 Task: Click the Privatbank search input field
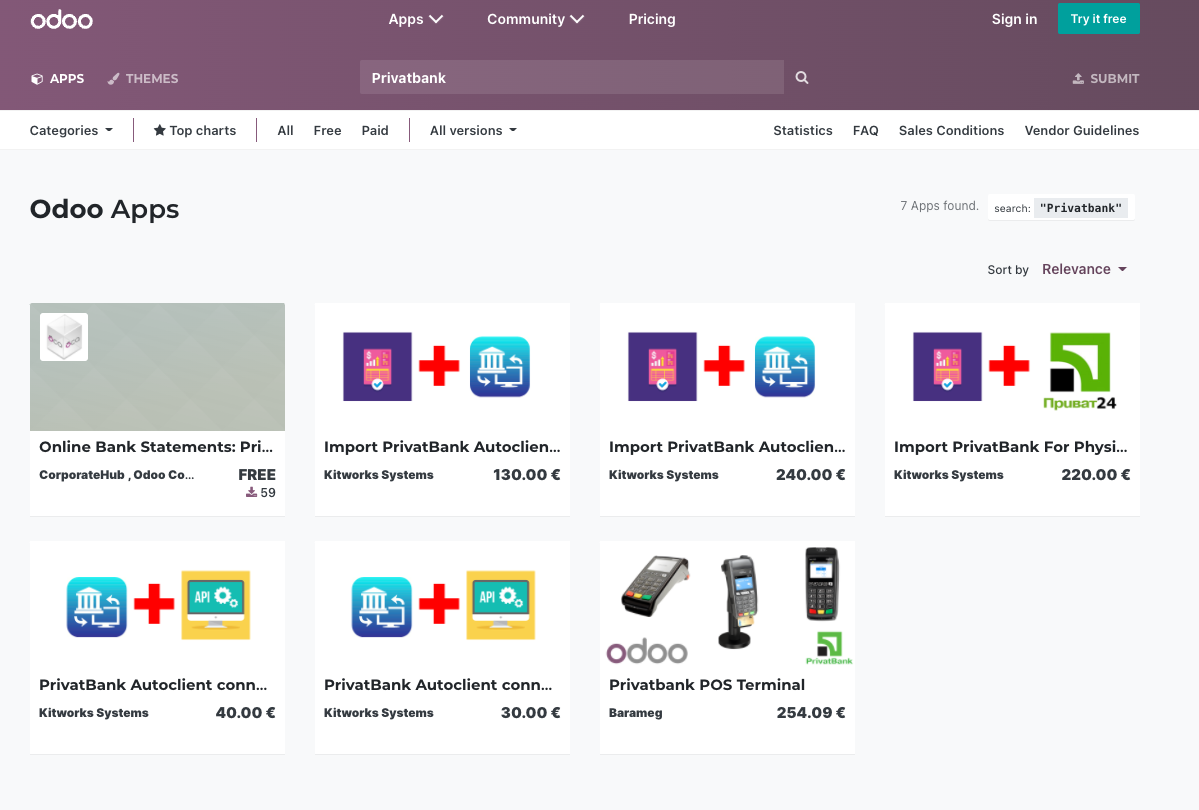[x=572, y=77]
